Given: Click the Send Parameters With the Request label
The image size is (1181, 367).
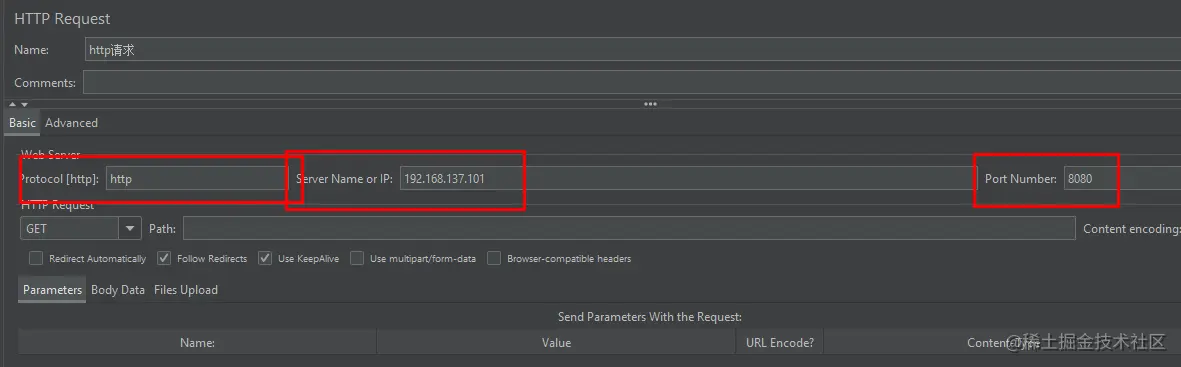Looking at the screenshot, I should (x=650, y=317).
